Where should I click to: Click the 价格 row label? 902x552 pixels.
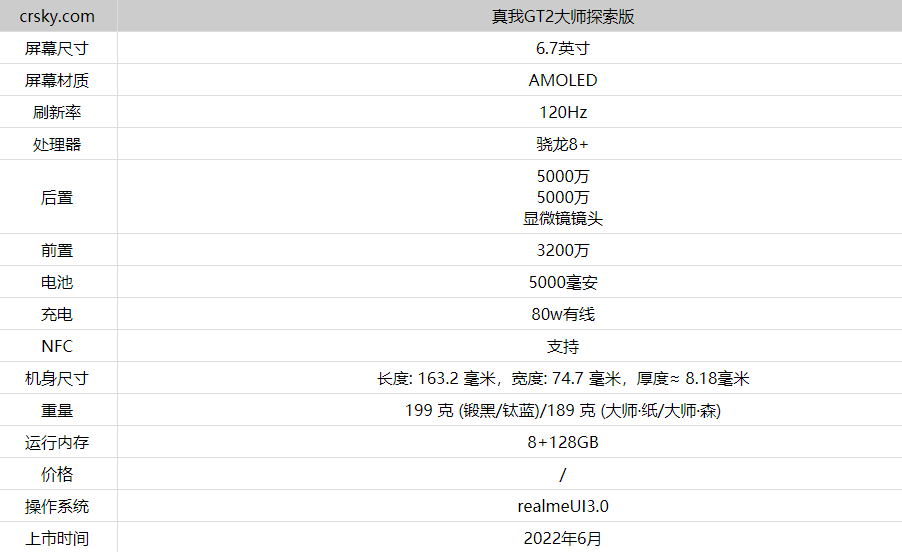[x=57, y=474]
